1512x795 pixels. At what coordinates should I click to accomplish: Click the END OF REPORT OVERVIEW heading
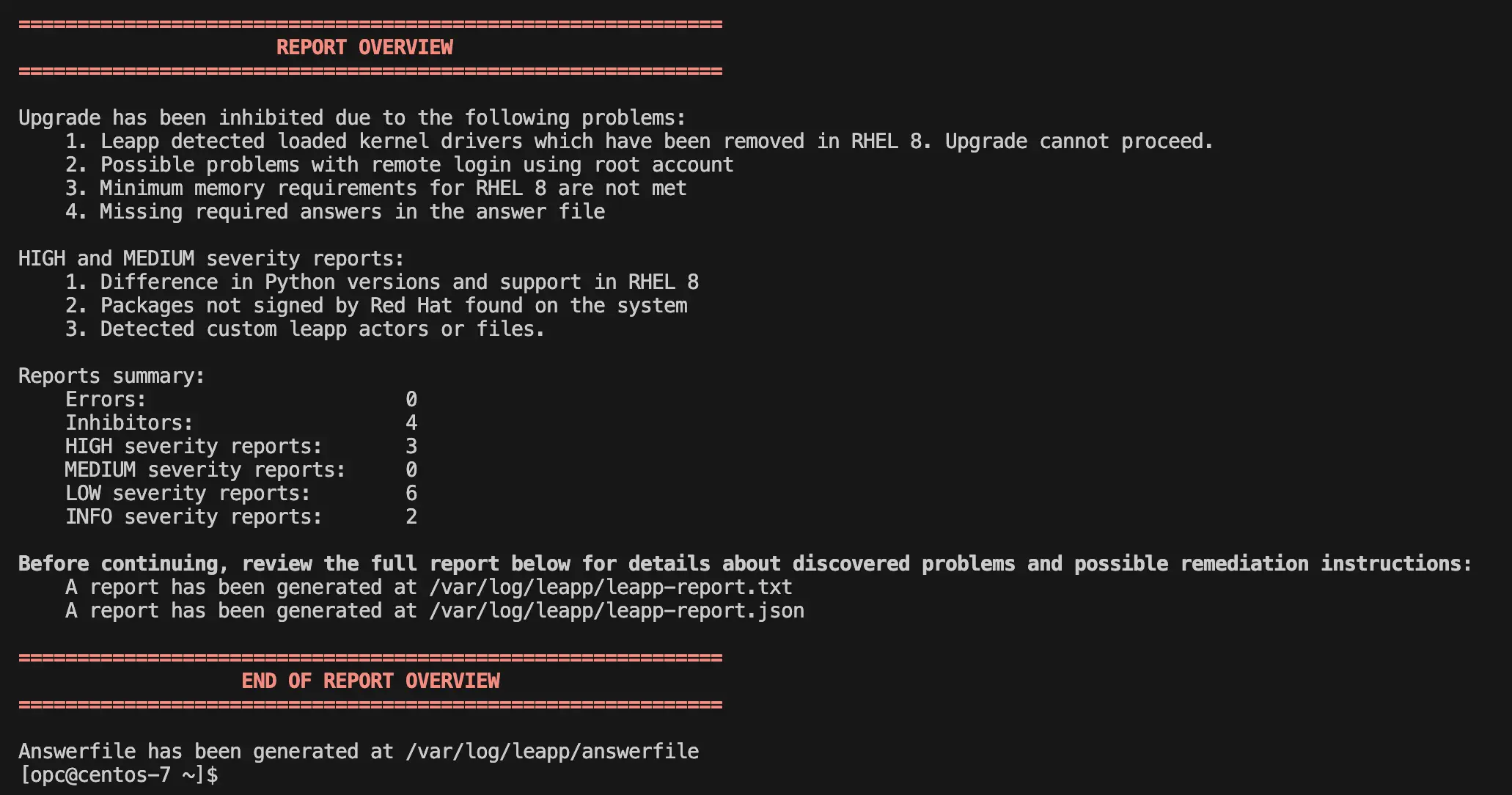(370, 681)
